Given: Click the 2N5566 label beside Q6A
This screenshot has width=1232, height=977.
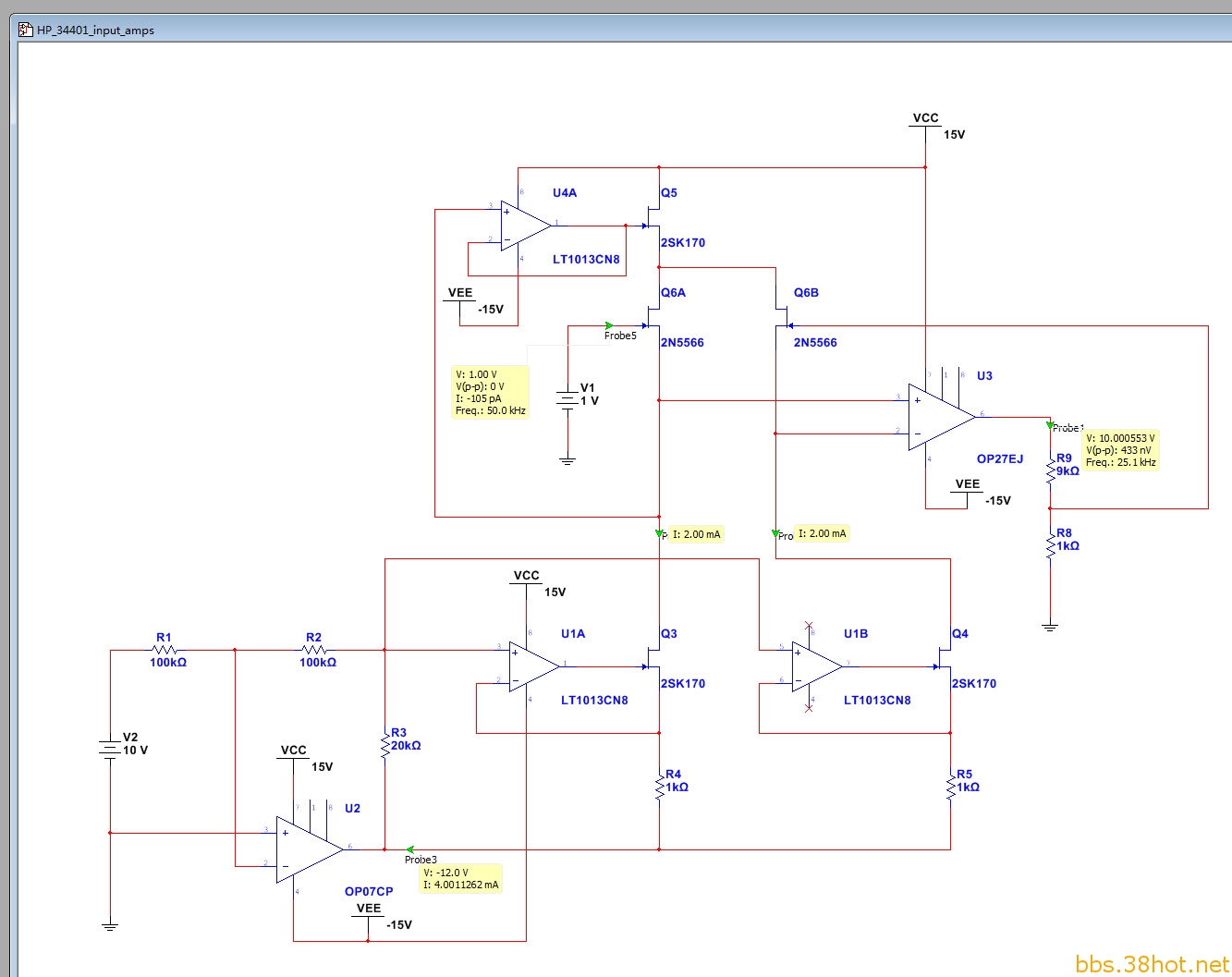Looking at the screenshot, I should coord(682,342).
